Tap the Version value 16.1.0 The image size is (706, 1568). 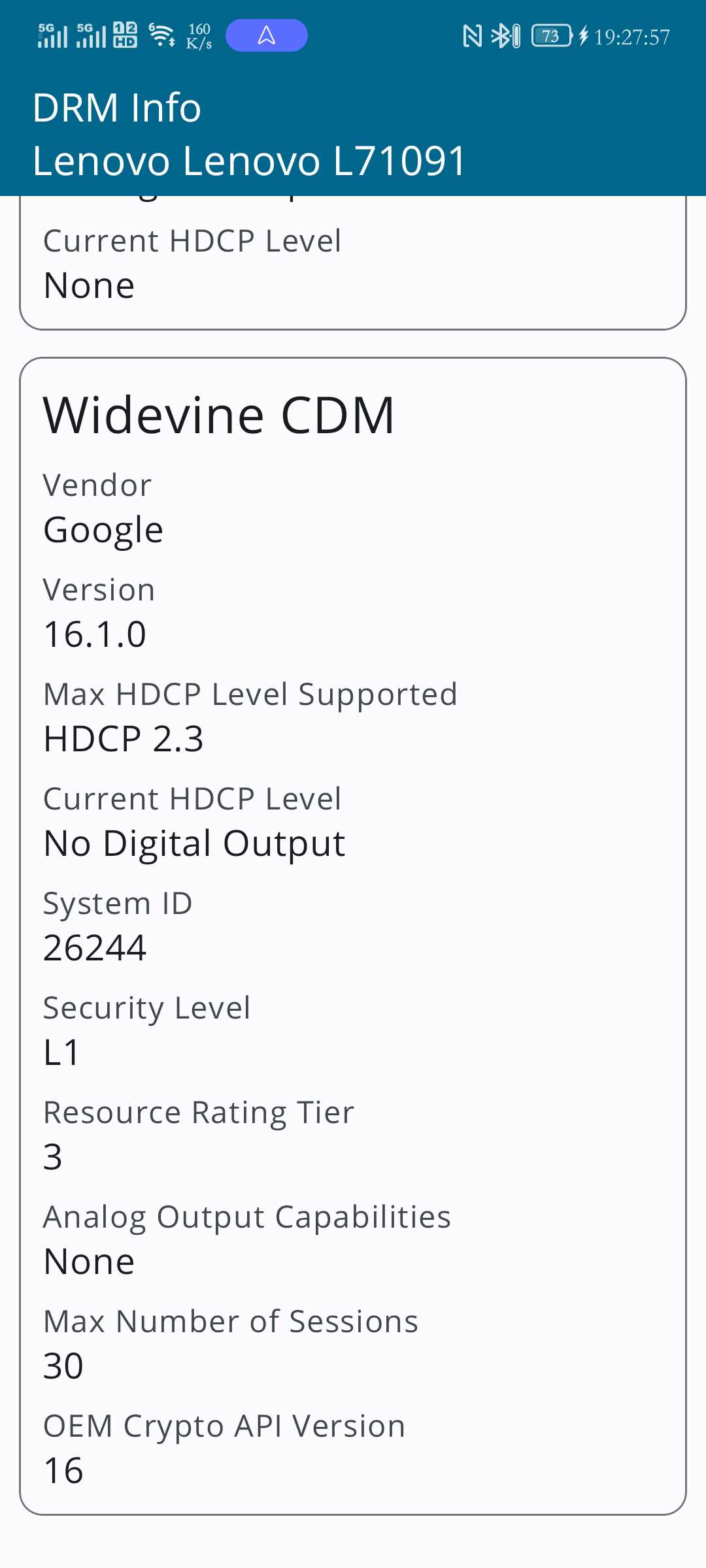[x=95, y=634]
